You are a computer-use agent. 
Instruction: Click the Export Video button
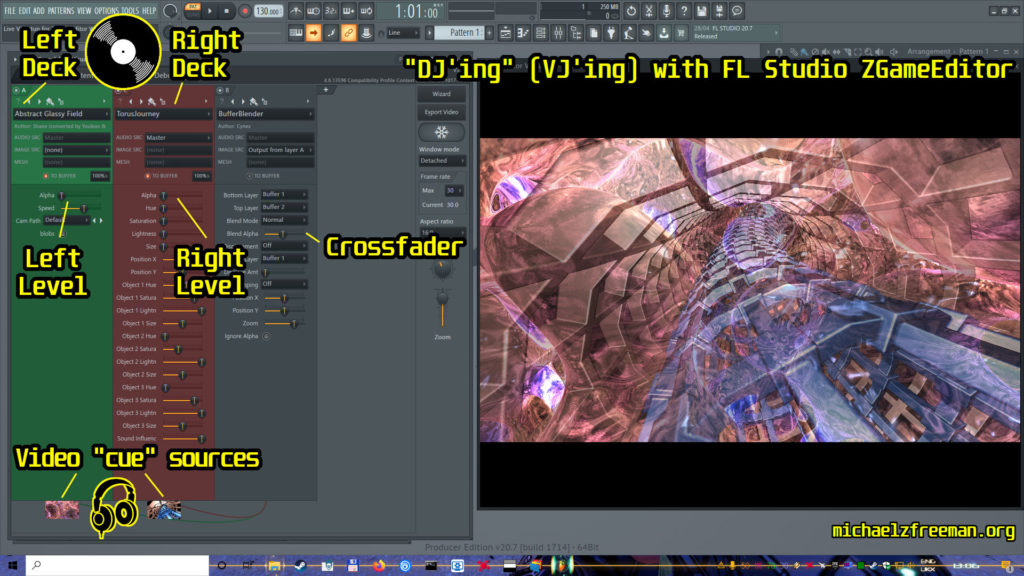441,112
